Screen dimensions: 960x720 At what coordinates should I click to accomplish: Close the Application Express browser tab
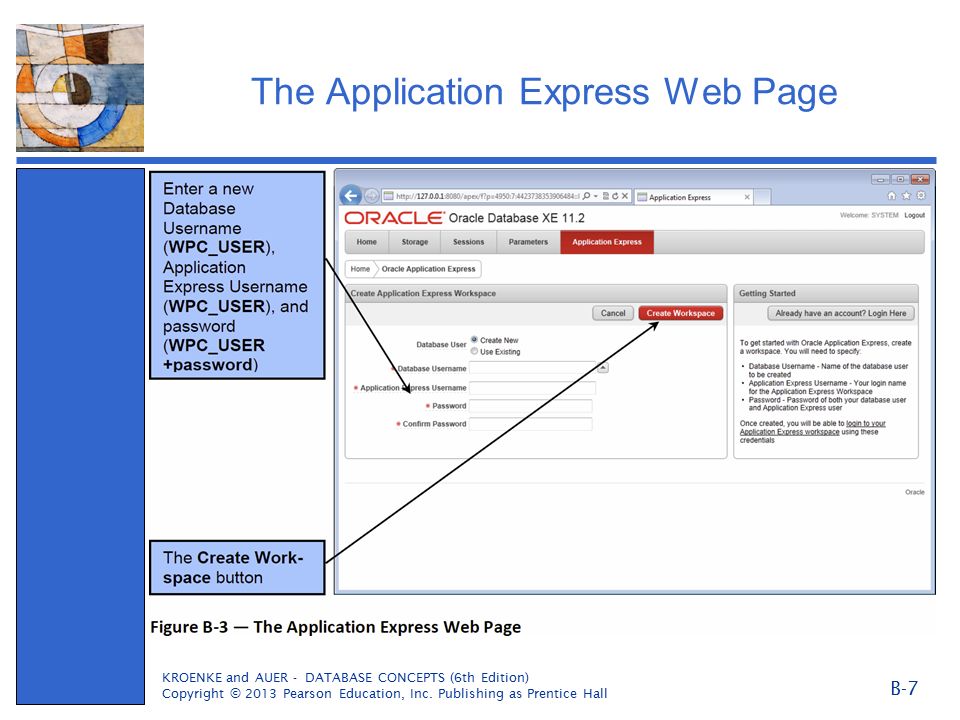(747, 197)
